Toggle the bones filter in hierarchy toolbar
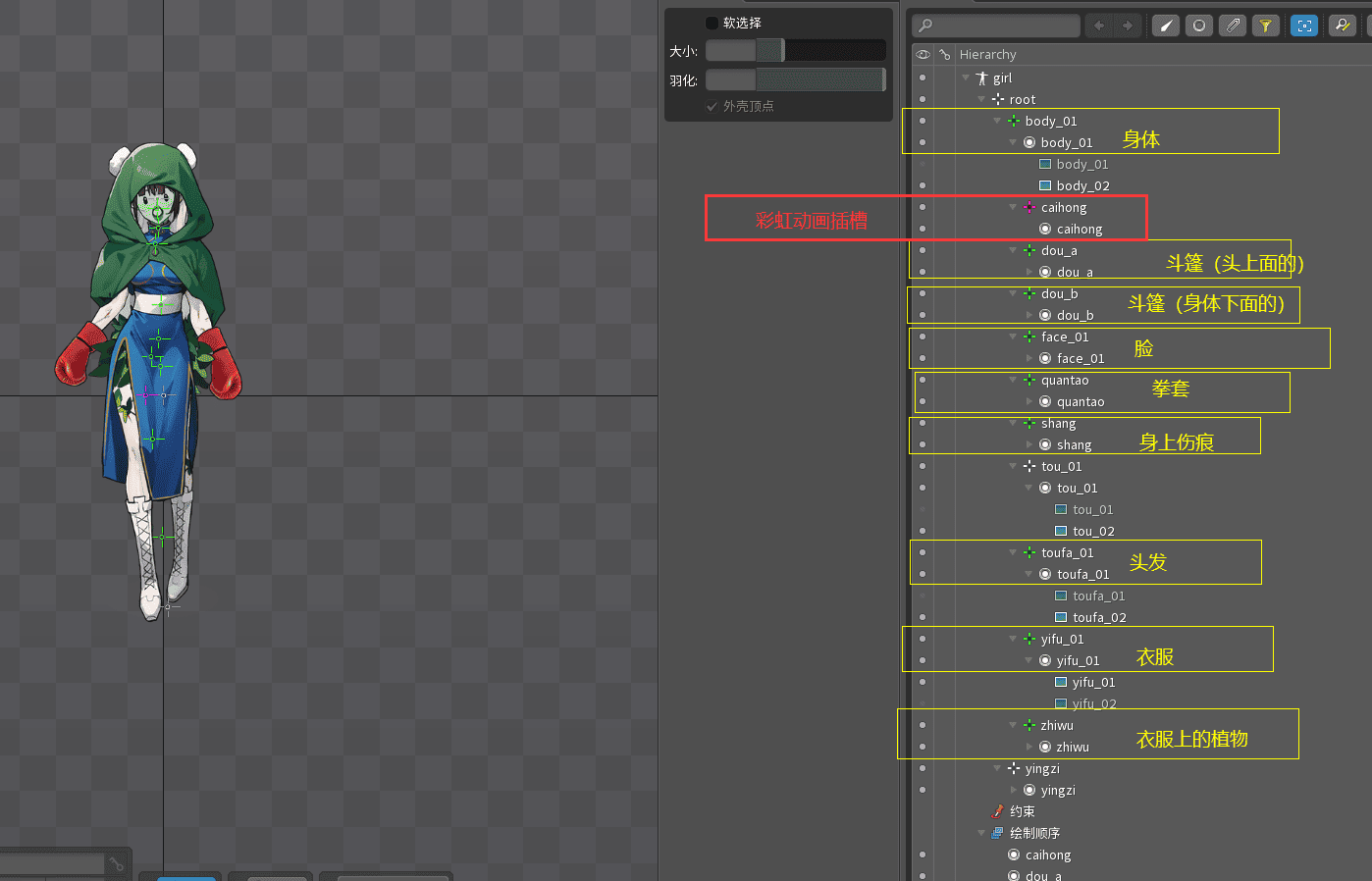Screen dimensions: 1372x881 (x=1165, y=26)
